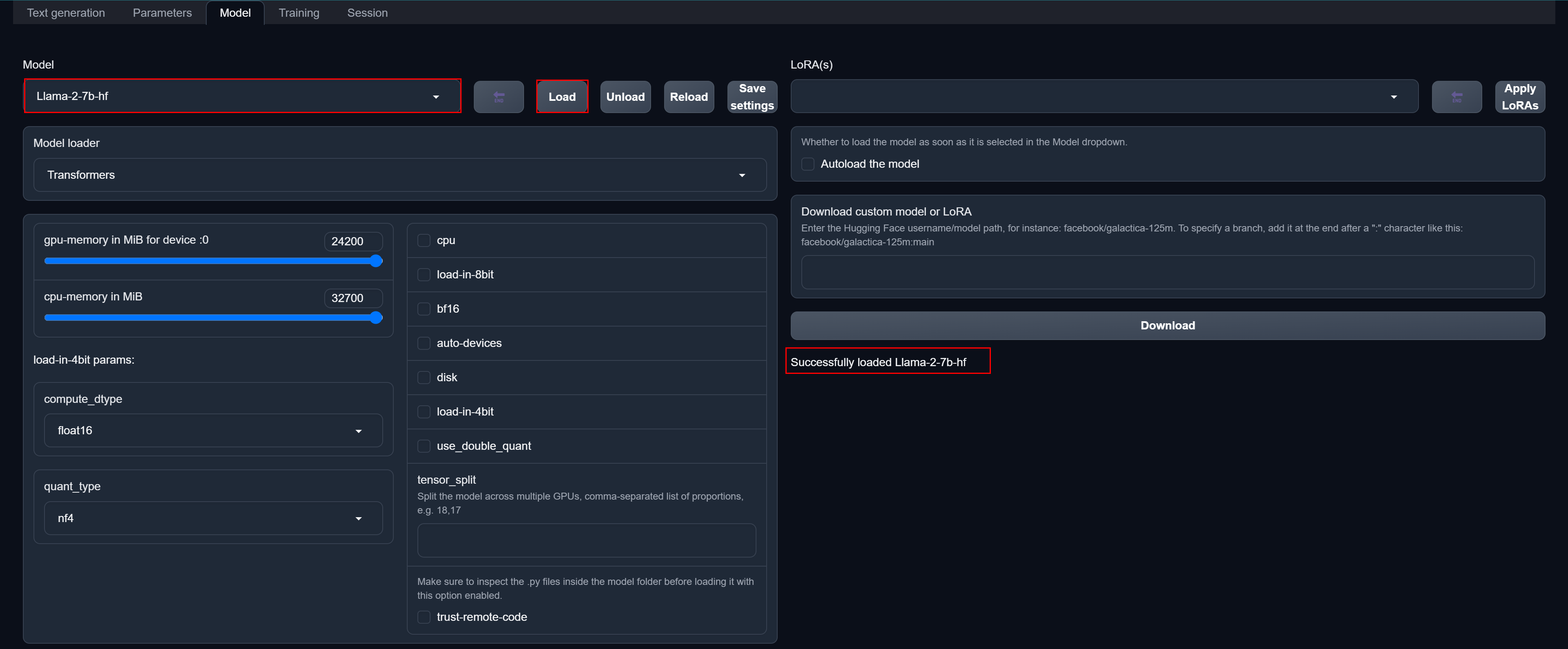Enable the trust-remote-code checkbox
The height and width of the screenshot is (649, 1568).
point(424,617)
